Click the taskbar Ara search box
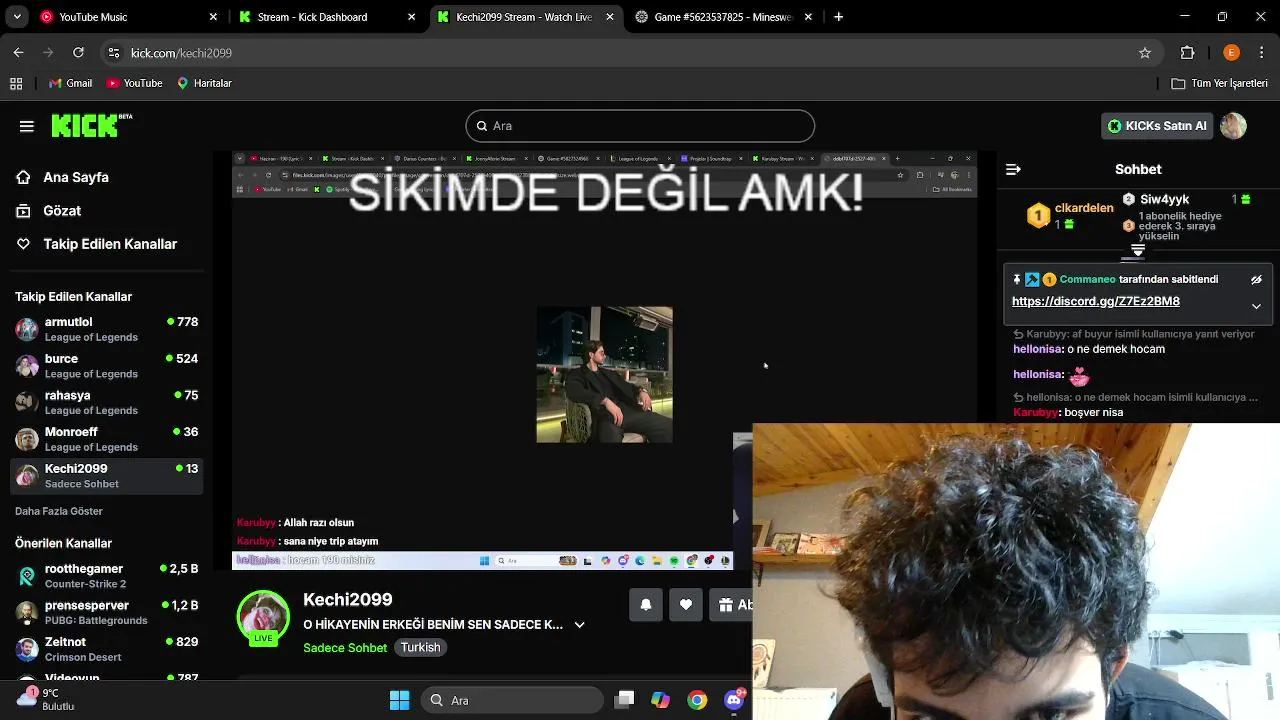The width and height of the screenshot is (1280, 720). 513,700
